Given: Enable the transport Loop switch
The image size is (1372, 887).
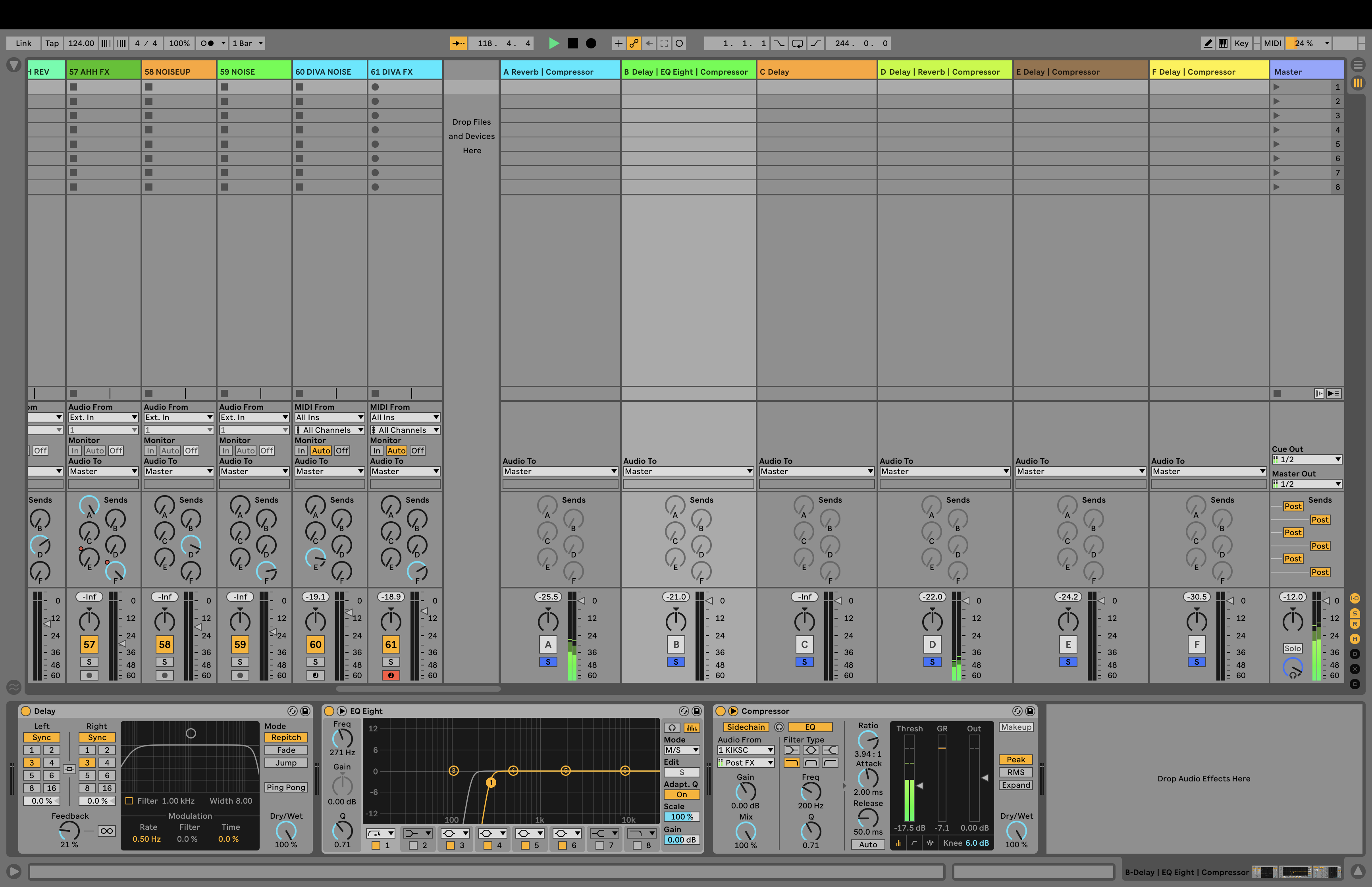Looking at the screenshot, I should pos(798,43).
